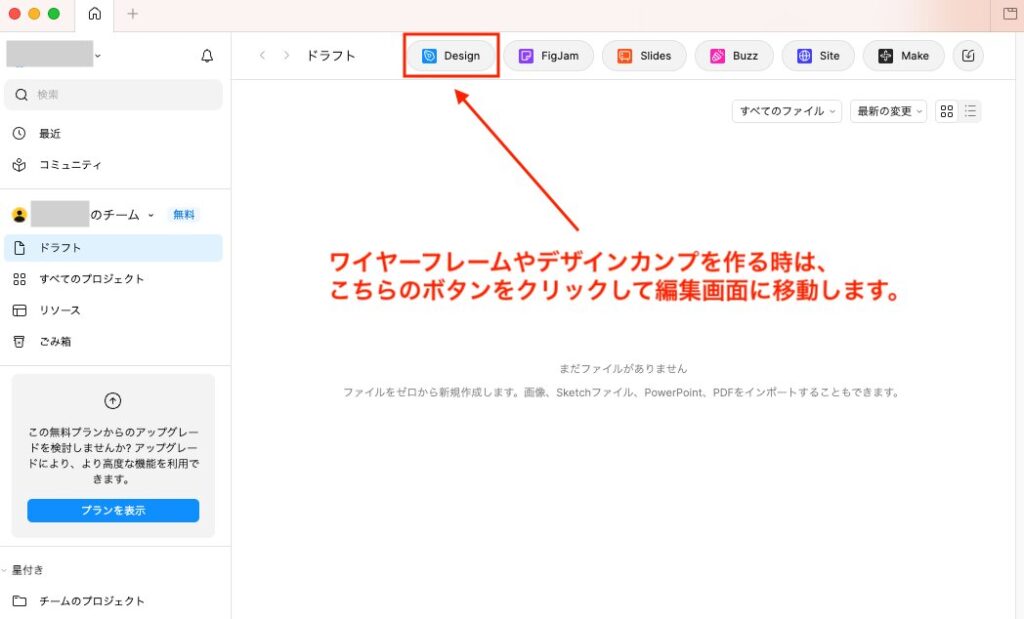
Task: Expand the team switcher chevron
Action: pyautogui.click(x=151, y=215)
